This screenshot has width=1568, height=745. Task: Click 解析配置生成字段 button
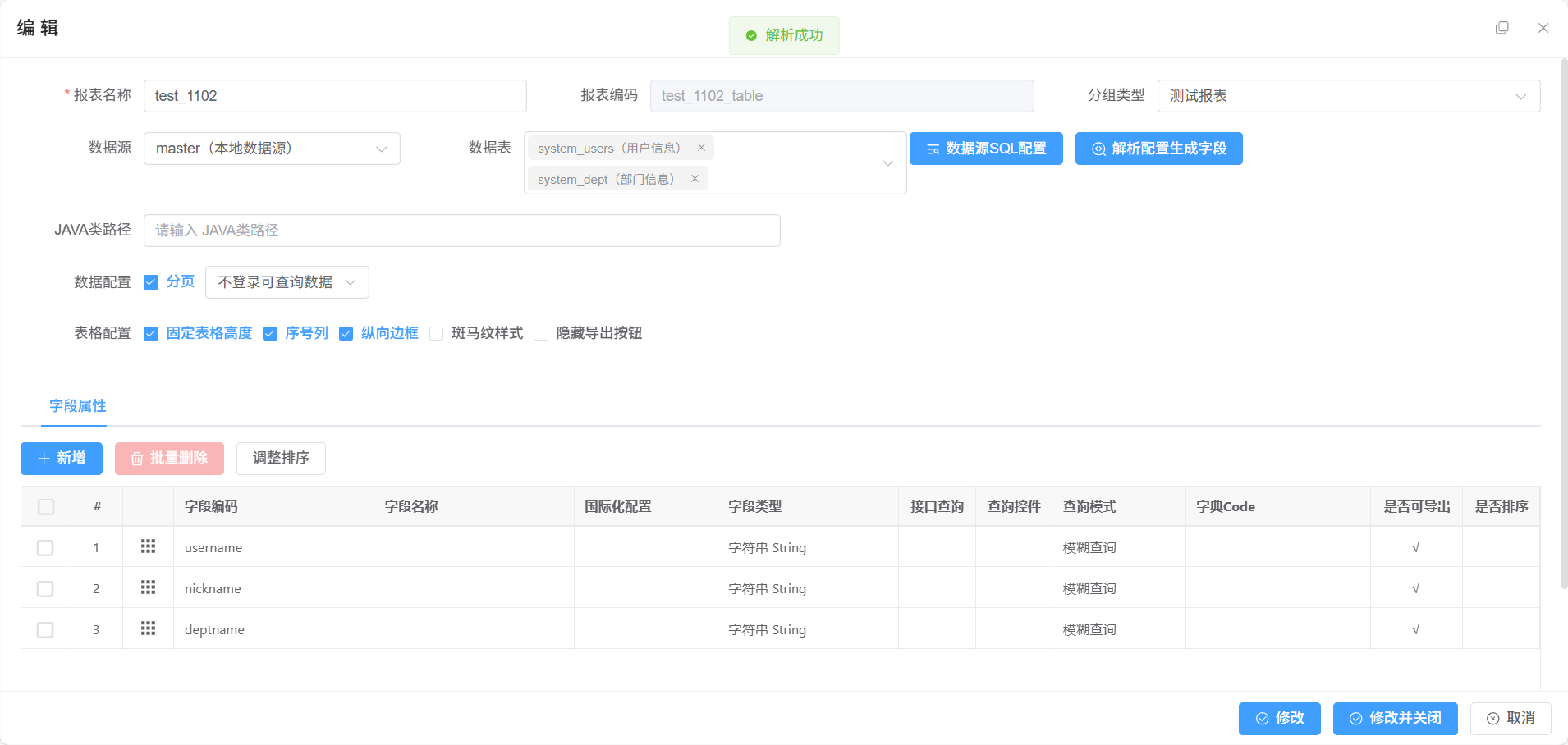pos(1158,149)
